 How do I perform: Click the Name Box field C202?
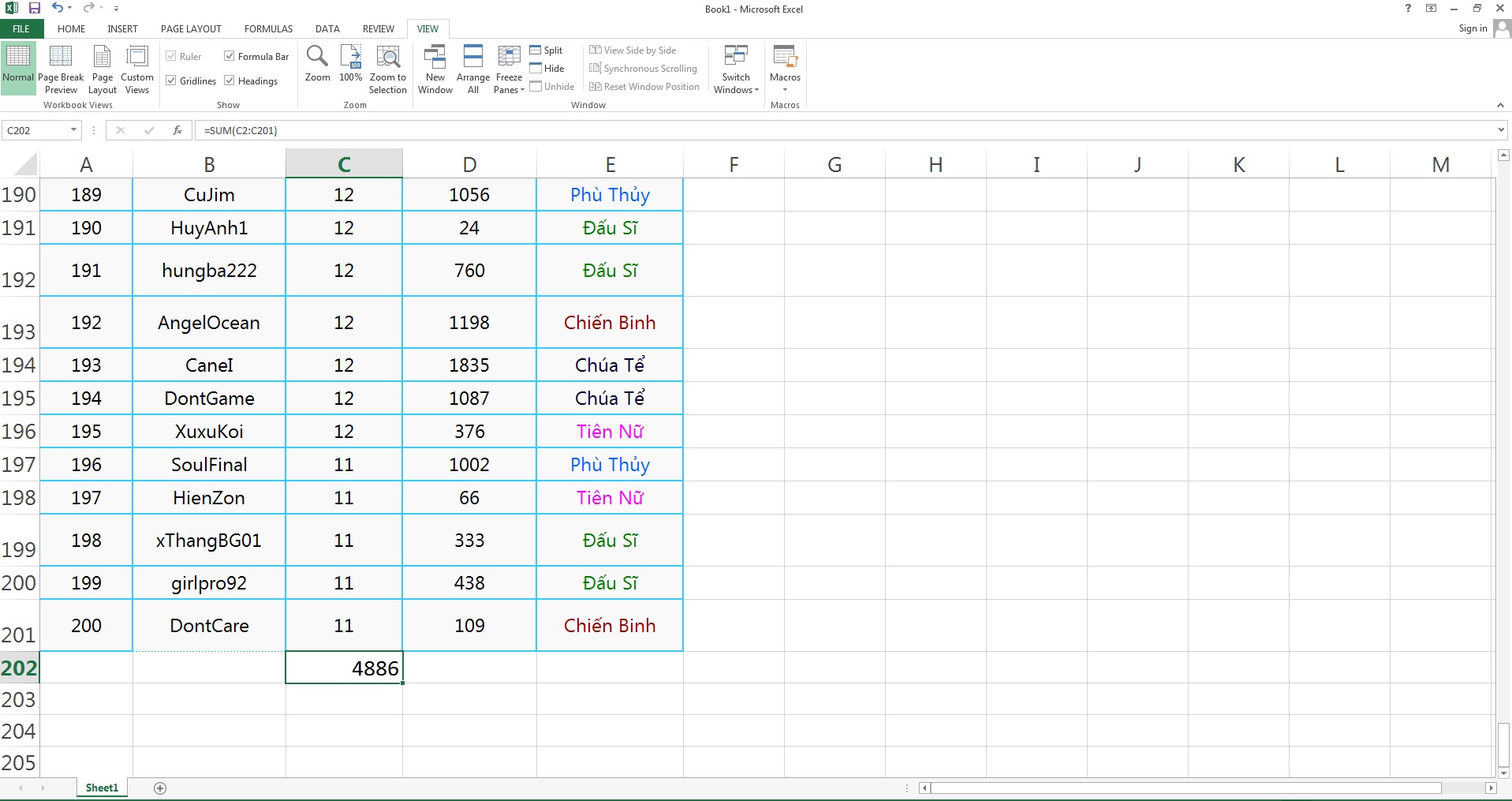pos(35,130)
